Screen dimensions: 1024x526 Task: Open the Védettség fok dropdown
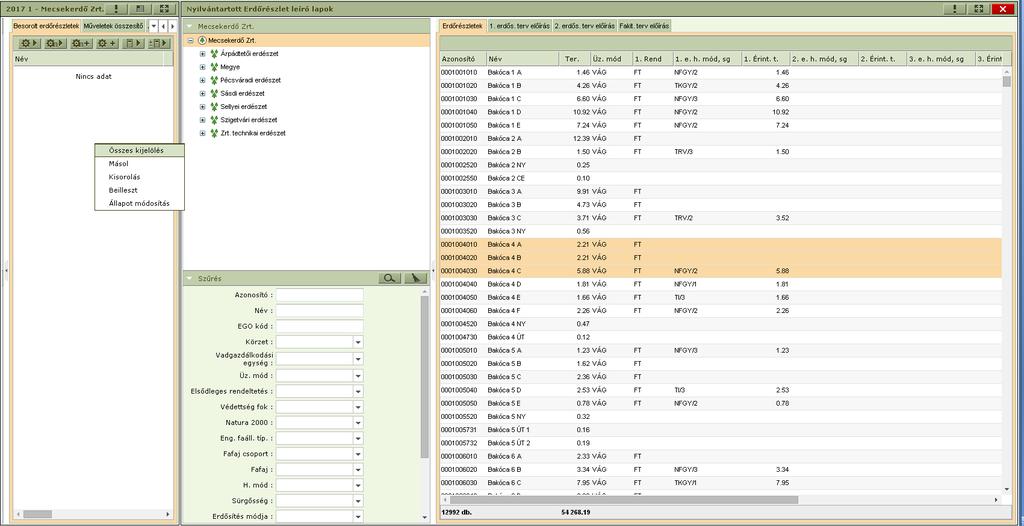(358, 407)
